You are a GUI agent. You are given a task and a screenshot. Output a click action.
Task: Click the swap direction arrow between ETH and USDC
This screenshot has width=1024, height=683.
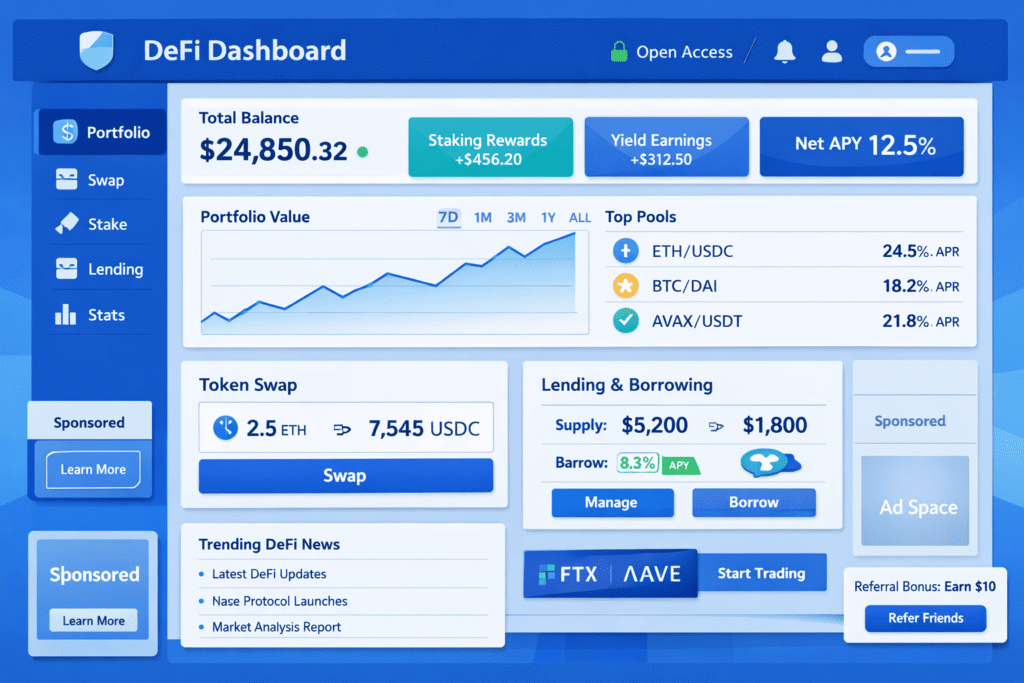pyautogui.click(x=342, y=430)
